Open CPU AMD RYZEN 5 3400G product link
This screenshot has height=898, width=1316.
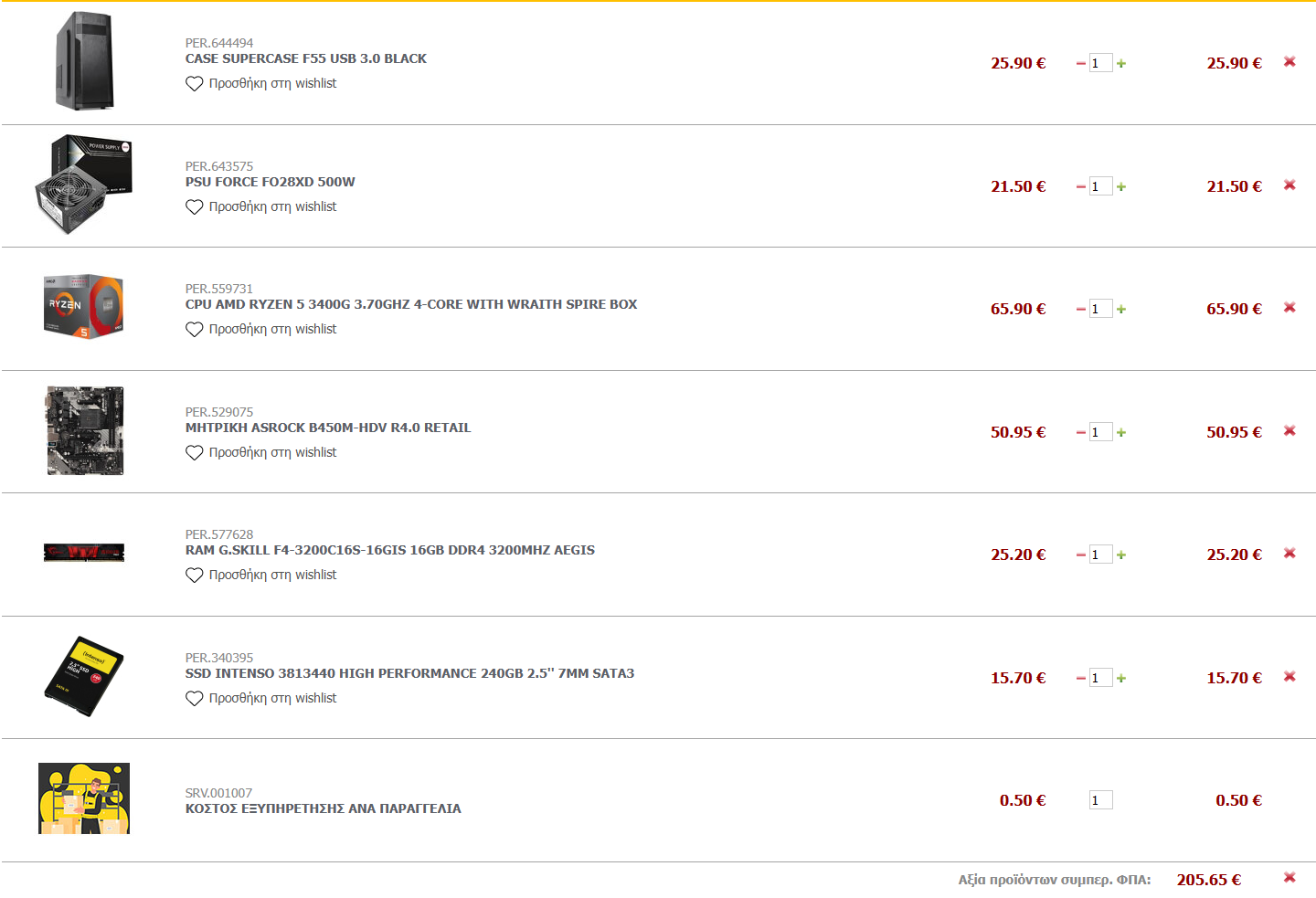(411, 304)
